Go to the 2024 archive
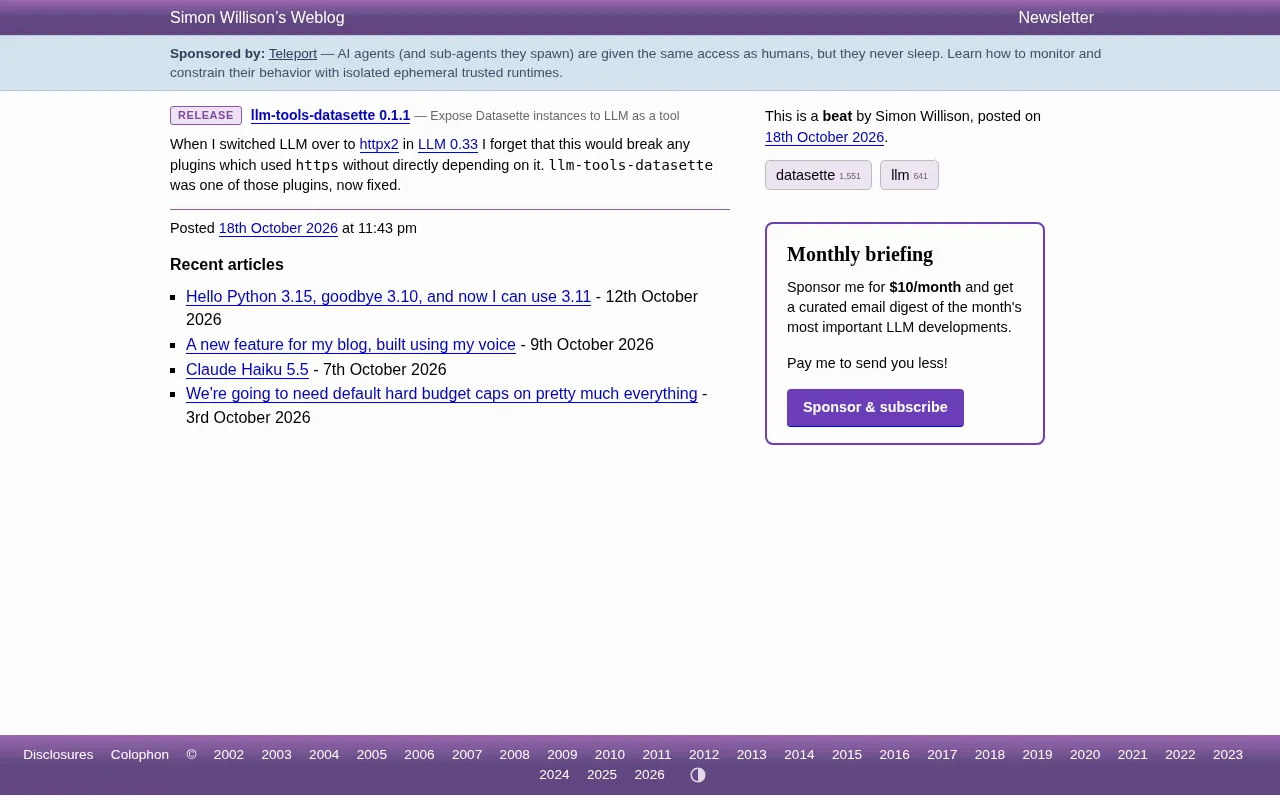 coord(554,775)
